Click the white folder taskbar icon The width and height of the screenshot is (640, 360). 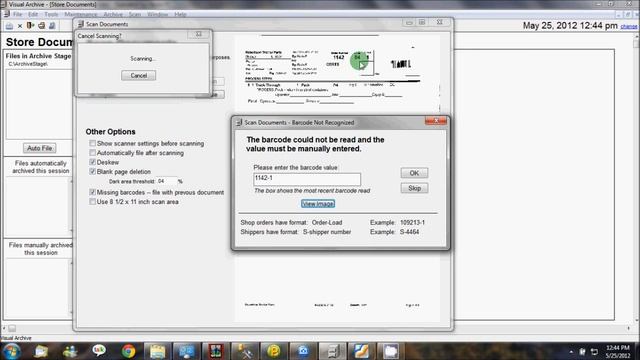(390, 351)
